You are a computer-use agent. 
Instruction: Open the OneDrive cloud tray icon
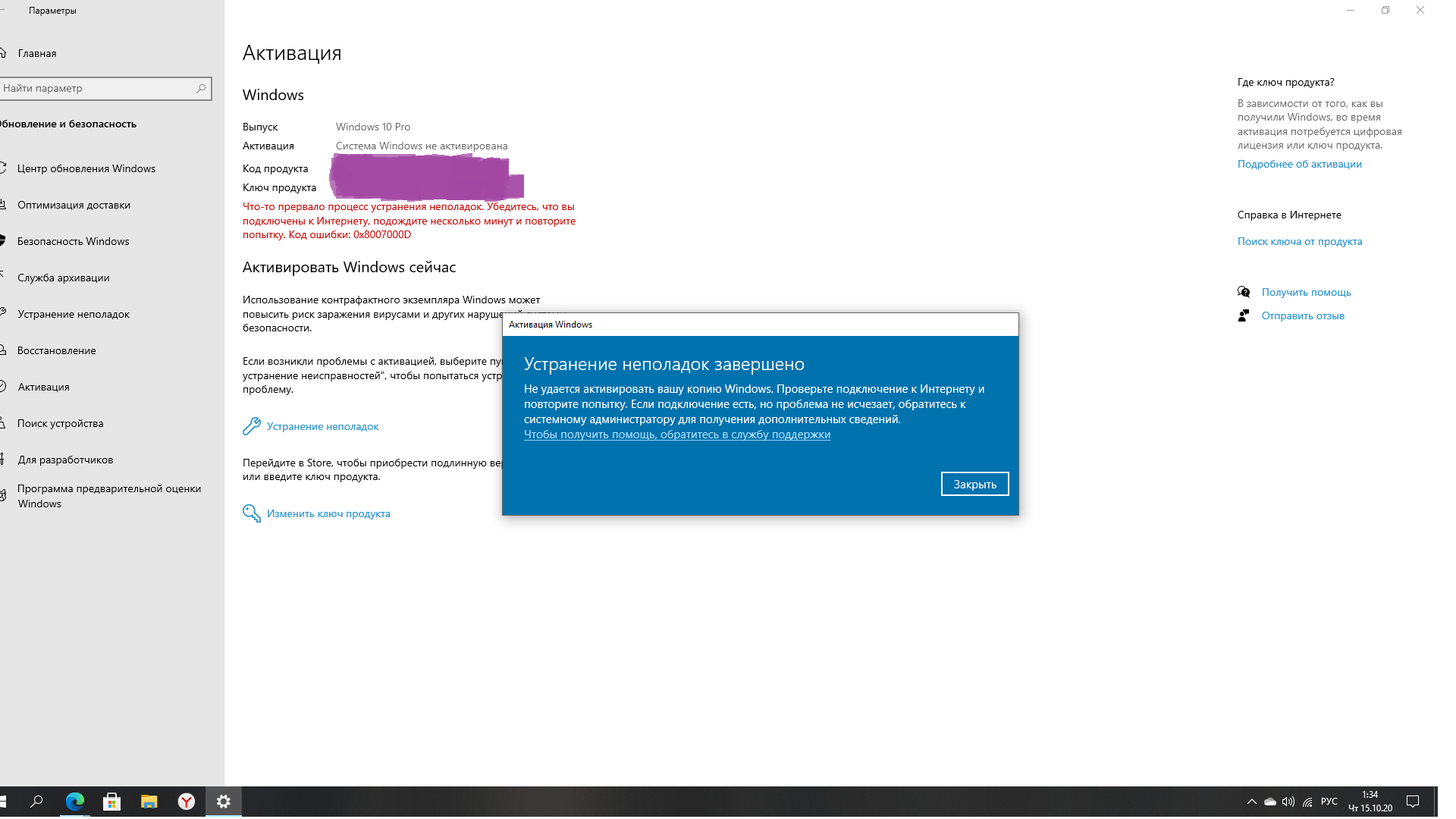click(x=1270, y=802)
